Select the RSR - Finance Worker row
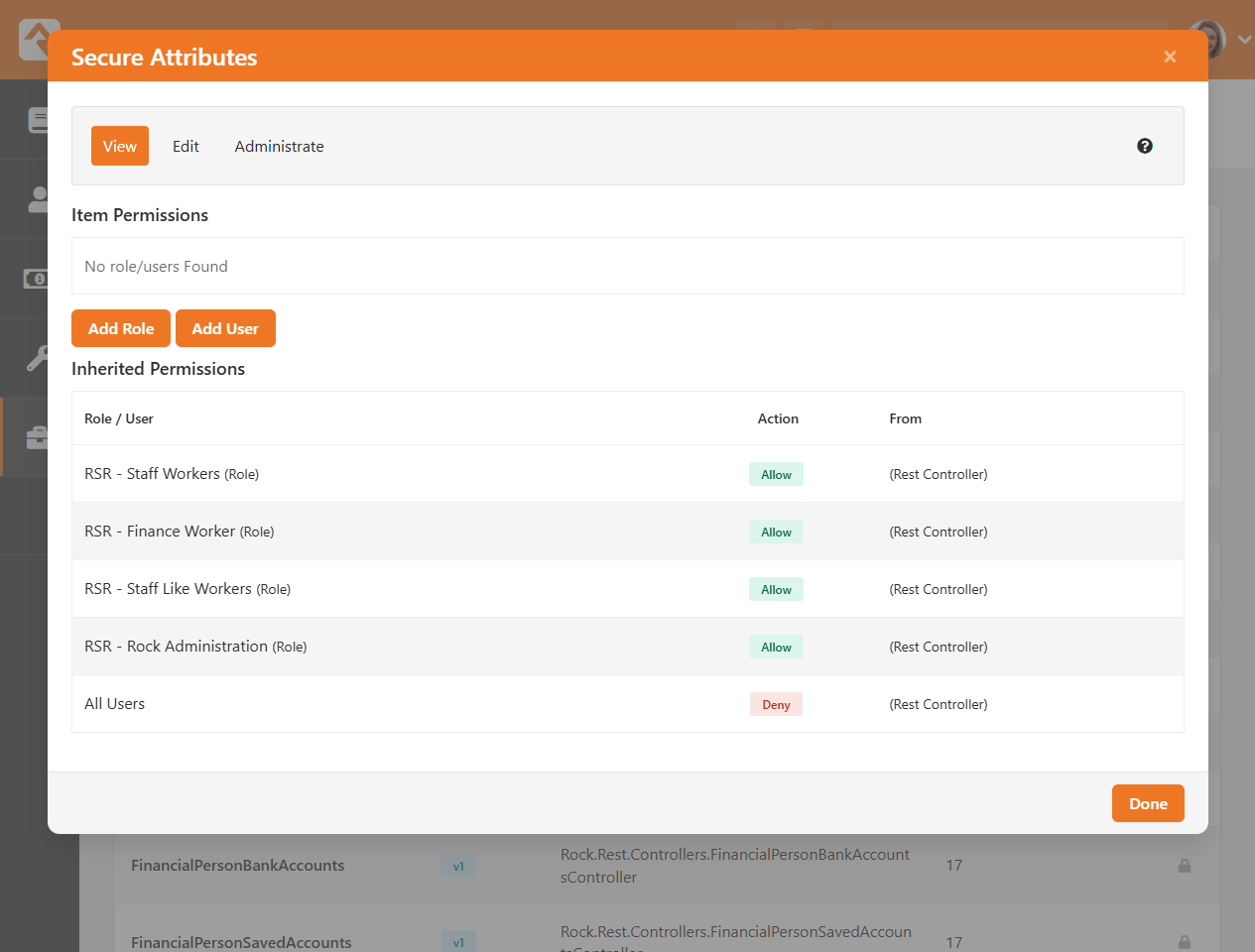The width and height of the screenshot is (1255, 952). click(628, 532)
